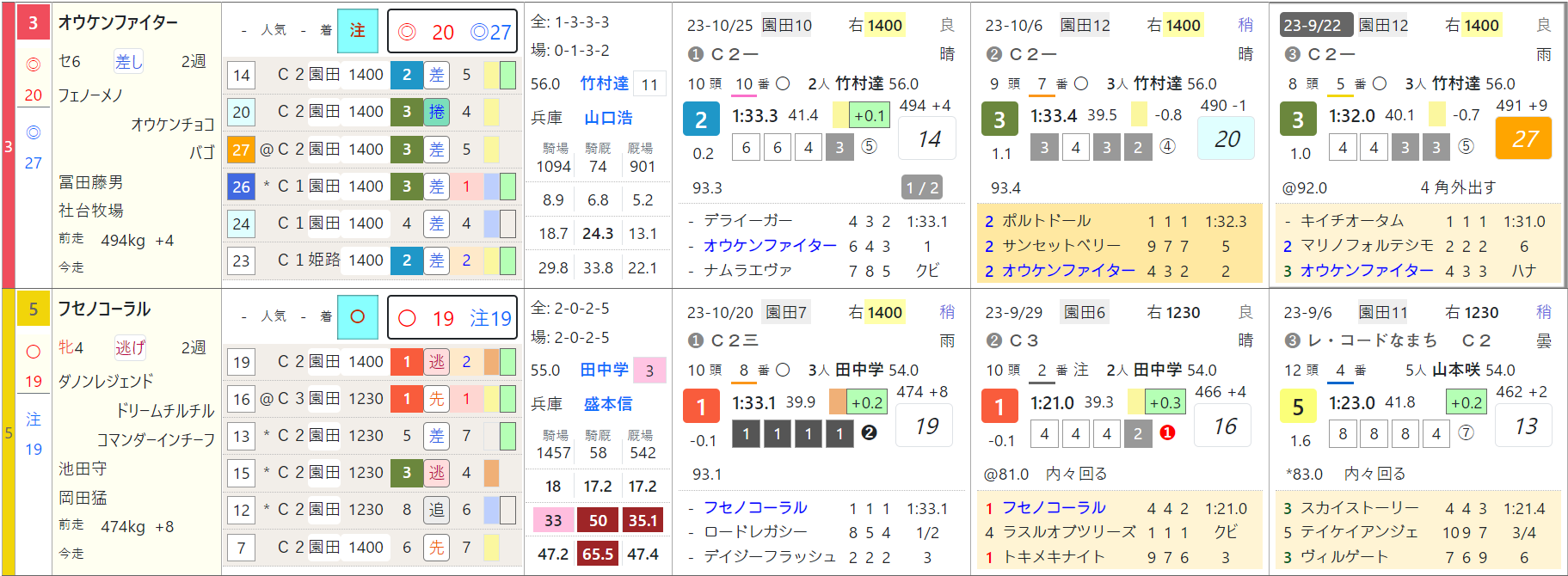
Task: Click the gray 1/2 badge in 23-10/25 race
Action: pos(922,187)
